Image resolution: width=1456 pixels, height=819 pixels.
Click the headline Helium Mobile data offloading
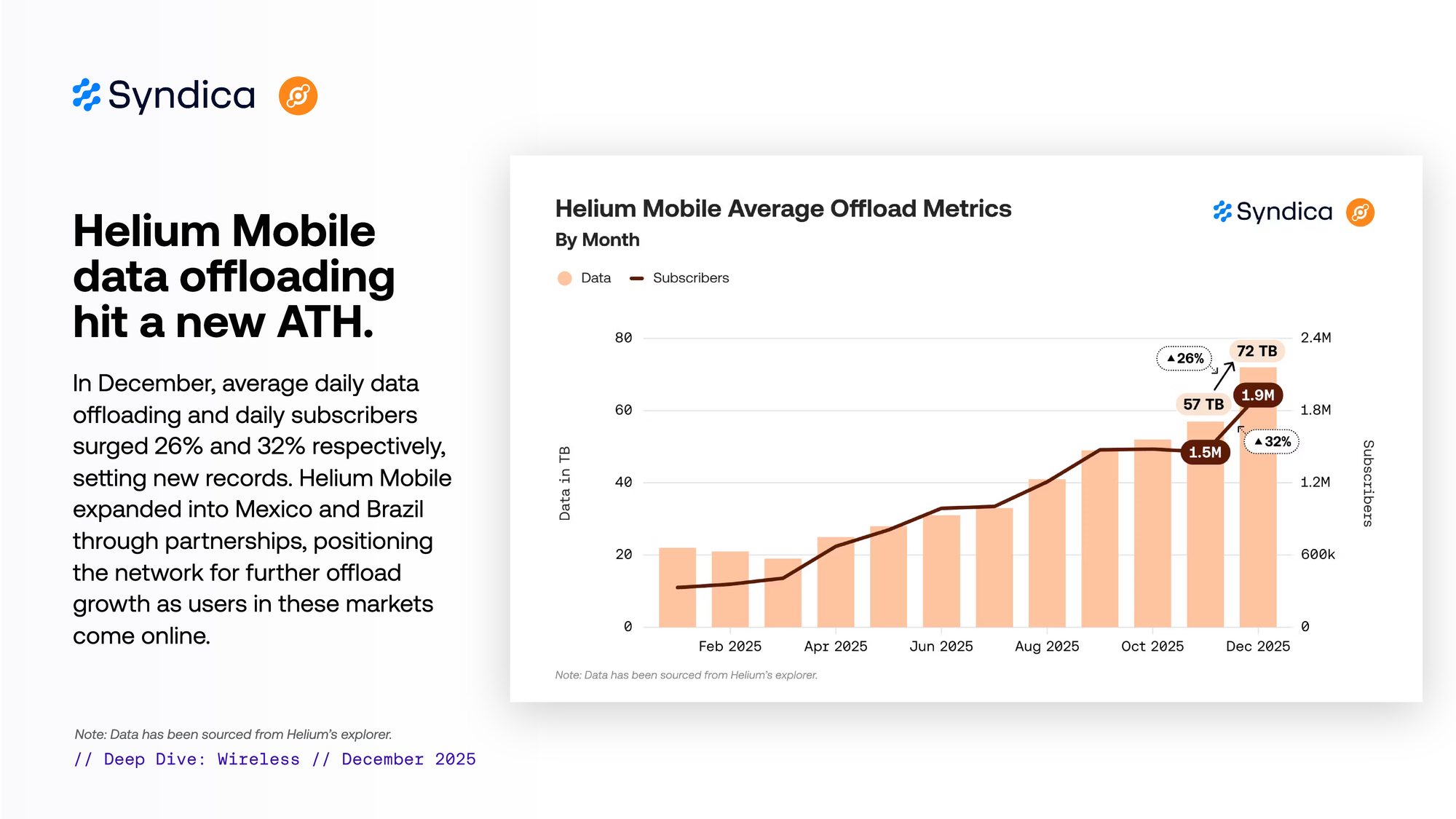233,276
